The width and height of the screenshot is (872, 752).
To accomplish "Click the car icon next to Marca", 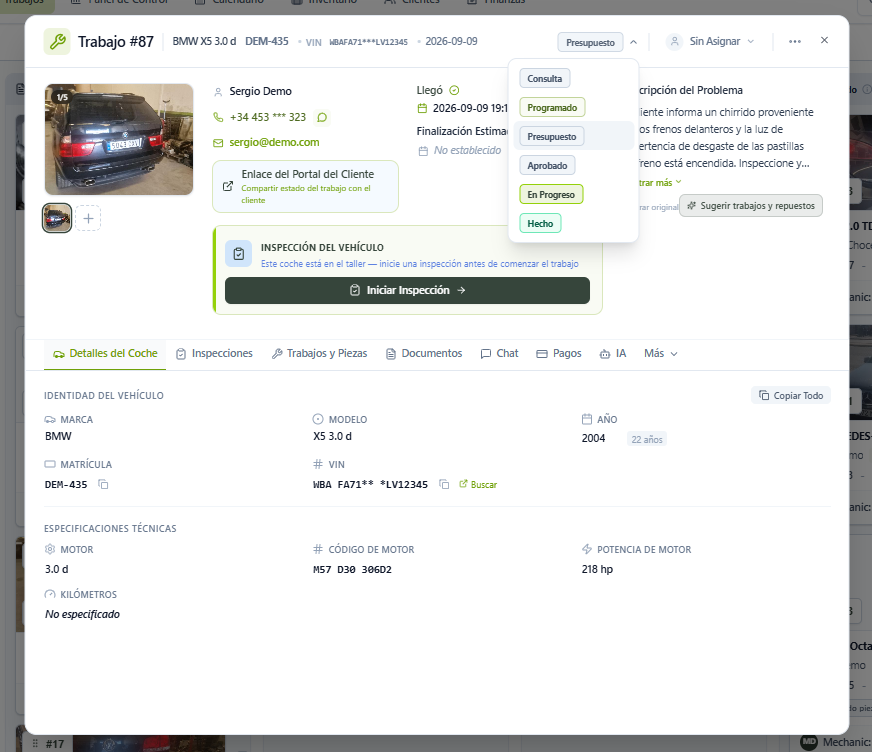I will click(50, 419).
